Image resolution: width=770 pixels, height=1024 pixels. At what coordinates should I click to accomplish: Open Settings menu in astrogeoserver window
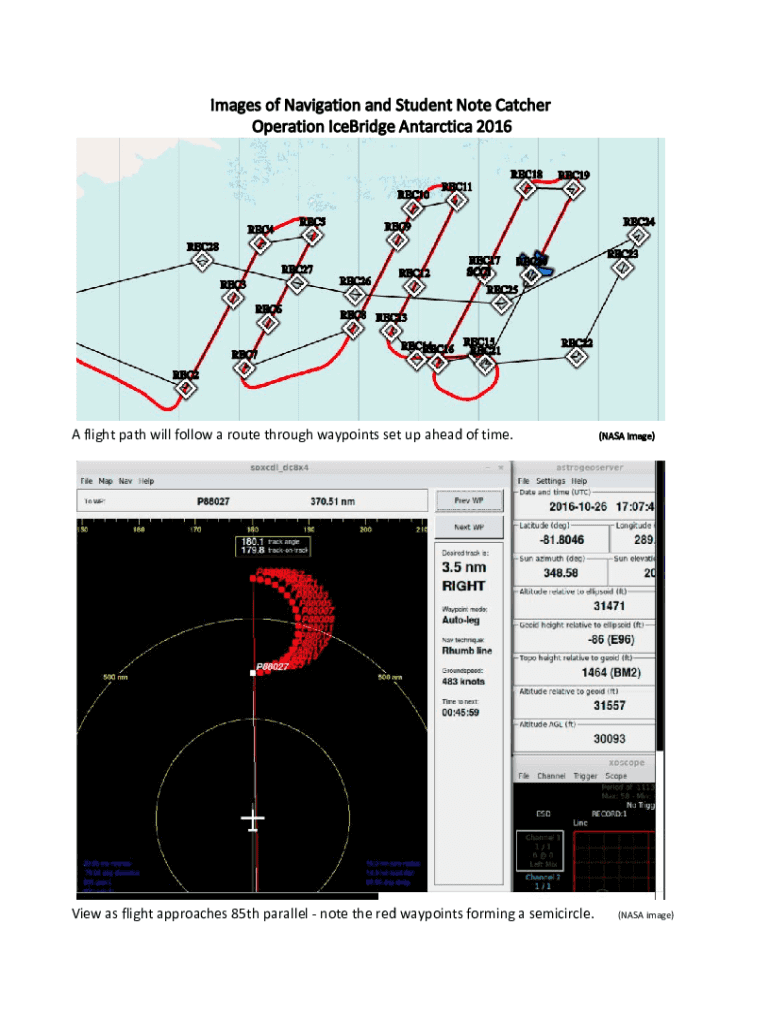click(x=551, y=481)
